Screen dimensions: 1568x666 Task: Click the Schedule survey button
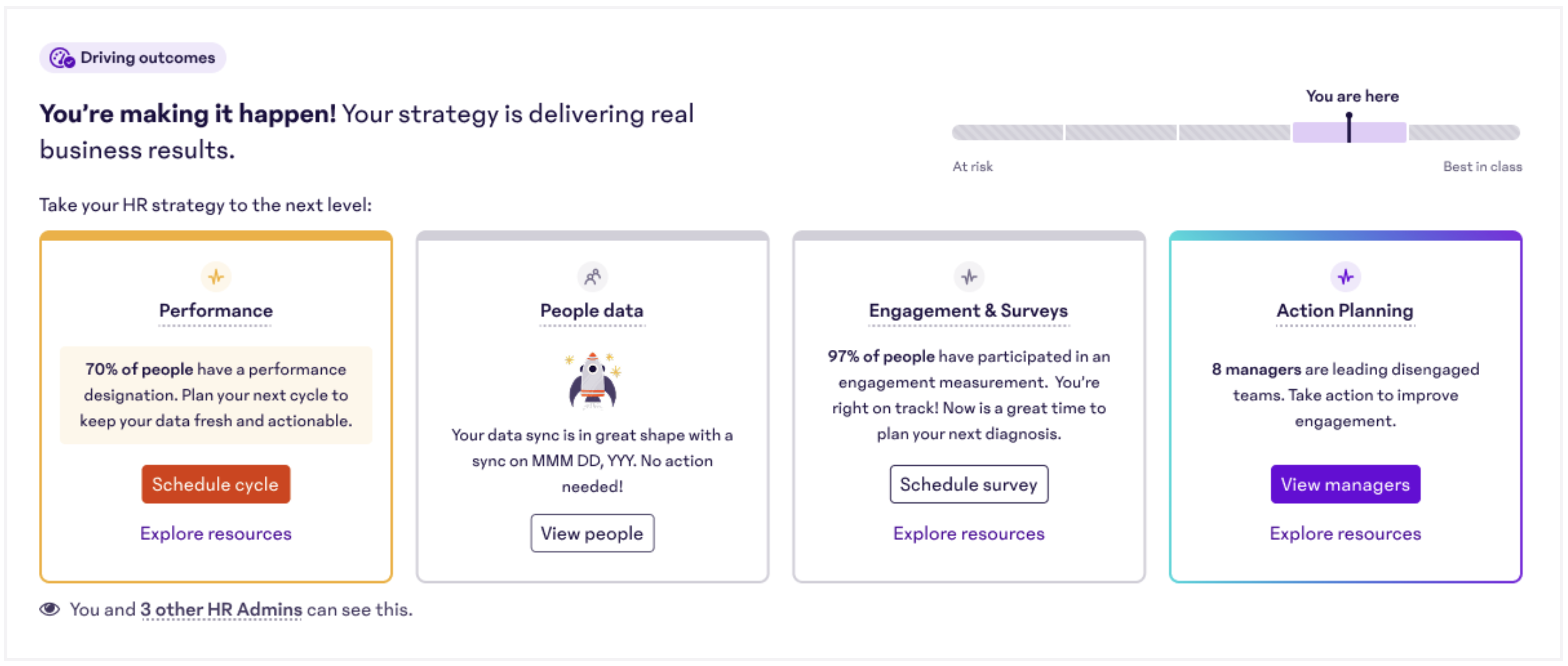tap(969, 484)
